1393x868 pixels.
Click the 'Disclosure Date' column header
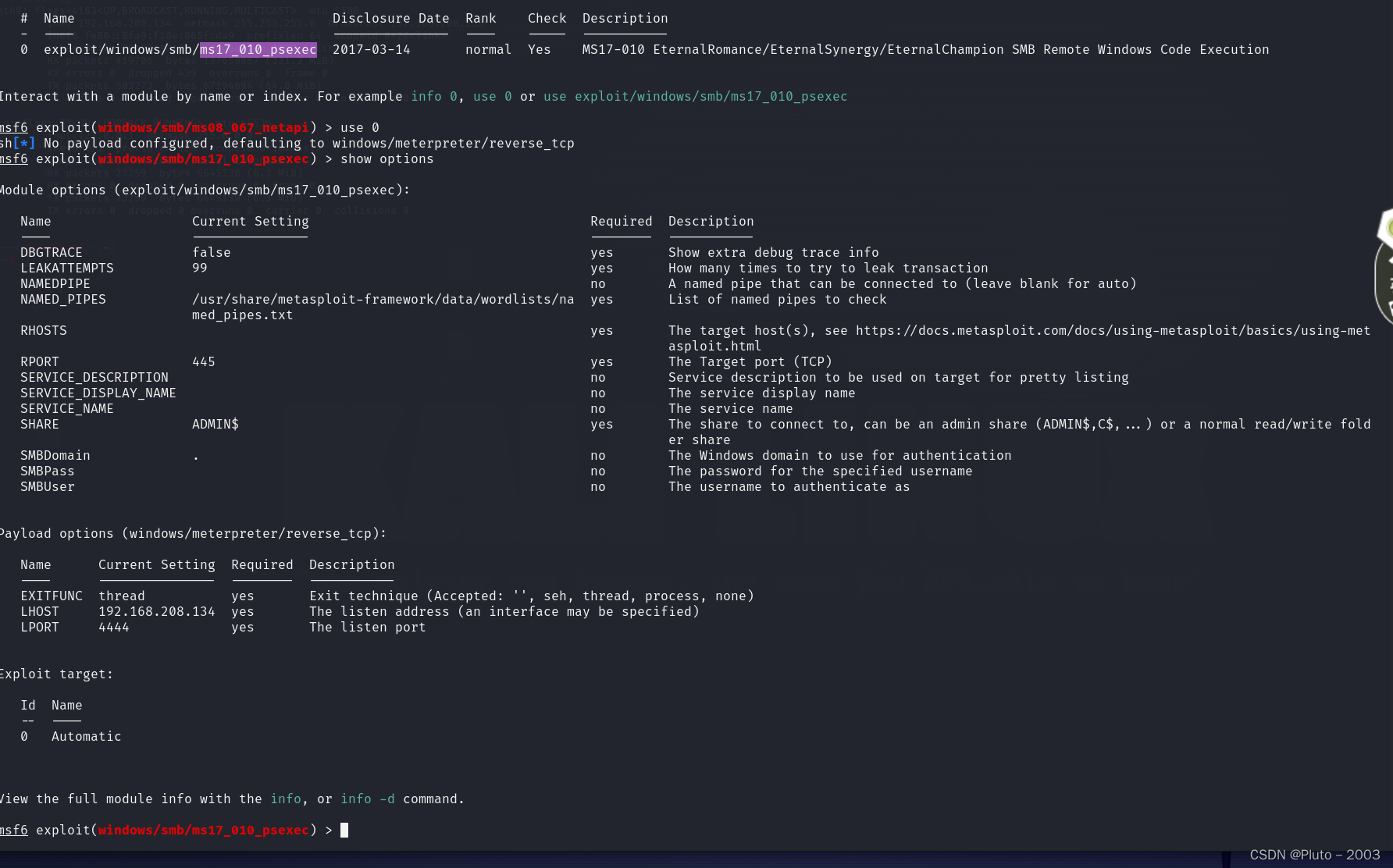391,19
